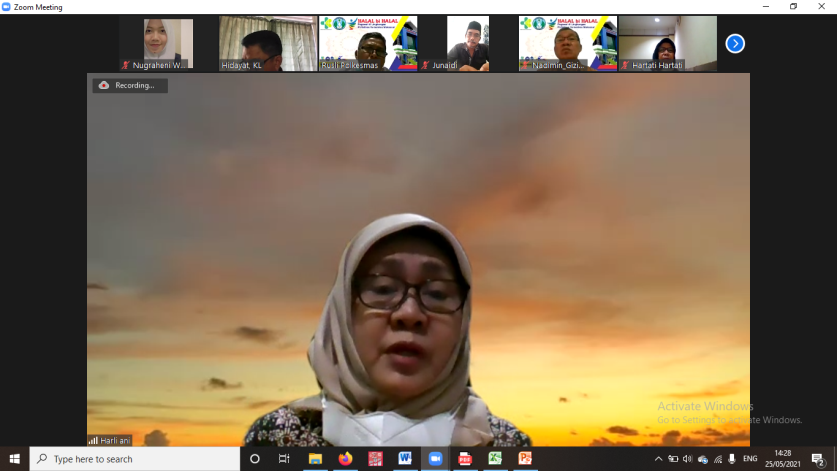Image resolution: width=837 pixels, height=471 pixels.
Task: Open the PDF reader in taskbar
Action: (x=465, y=459)
